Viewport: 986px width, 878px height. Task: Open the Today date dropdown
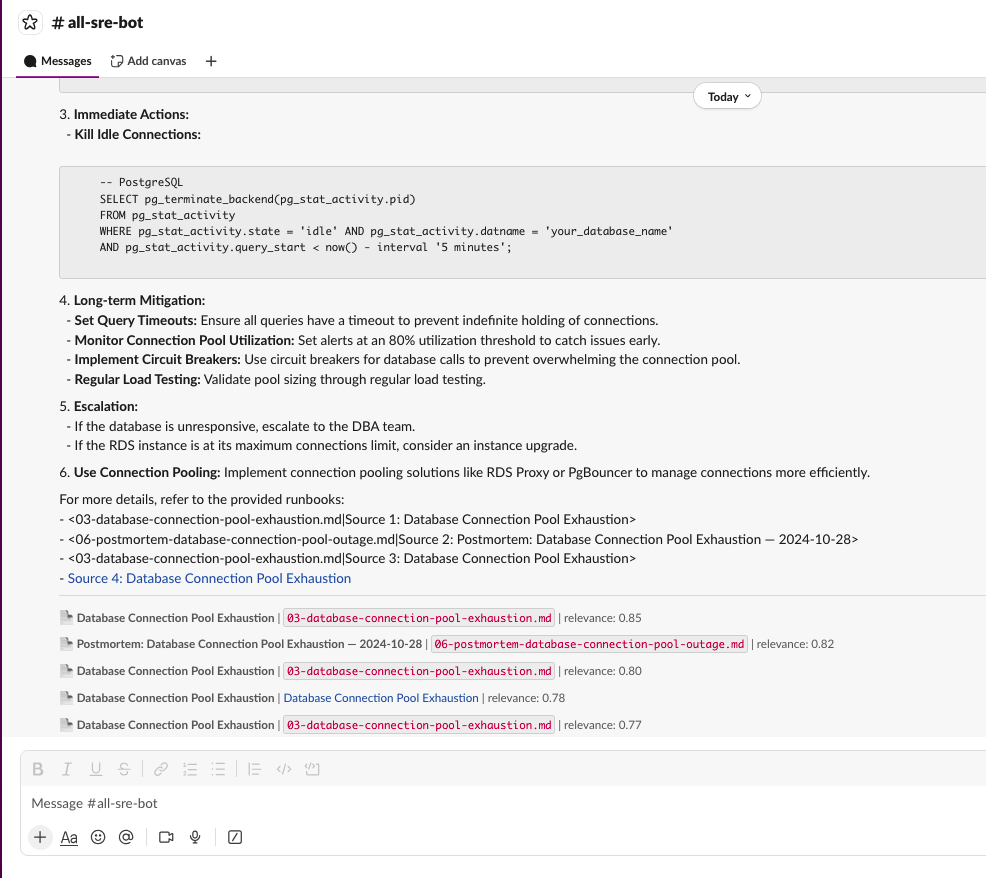(x=727, y=97)
